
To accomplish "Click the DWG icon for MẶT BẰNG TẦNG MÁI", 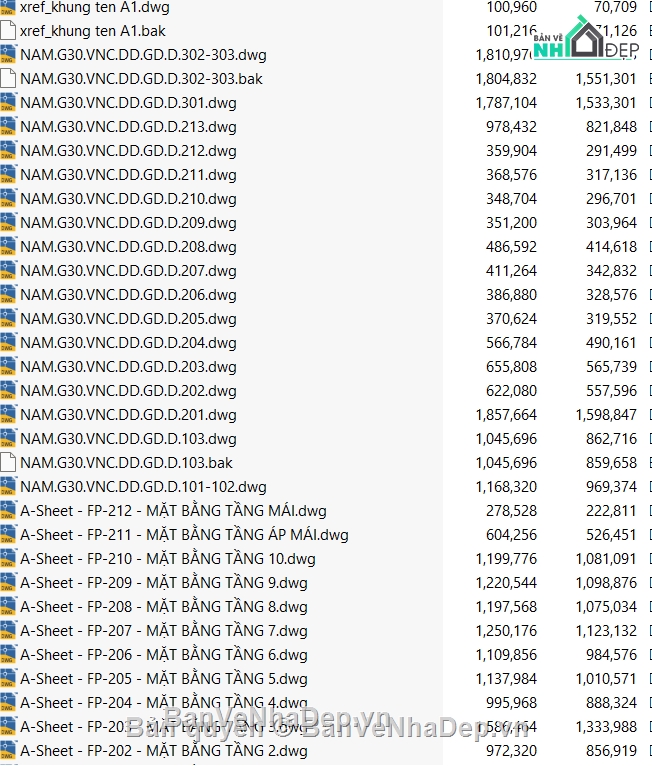I will (x=8, y=510).
